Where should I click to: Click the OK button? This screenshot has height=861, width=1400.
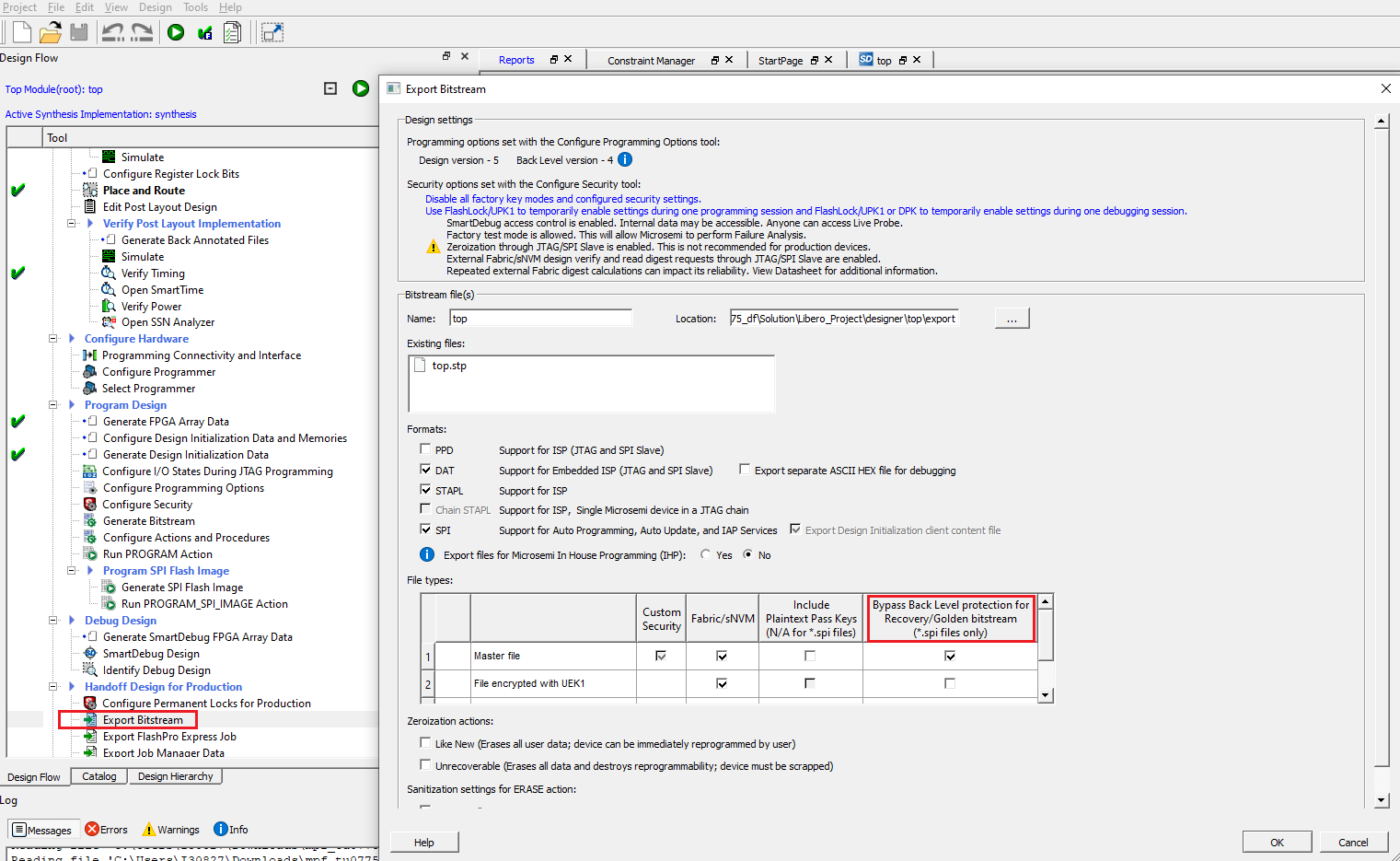point(1277,842)
